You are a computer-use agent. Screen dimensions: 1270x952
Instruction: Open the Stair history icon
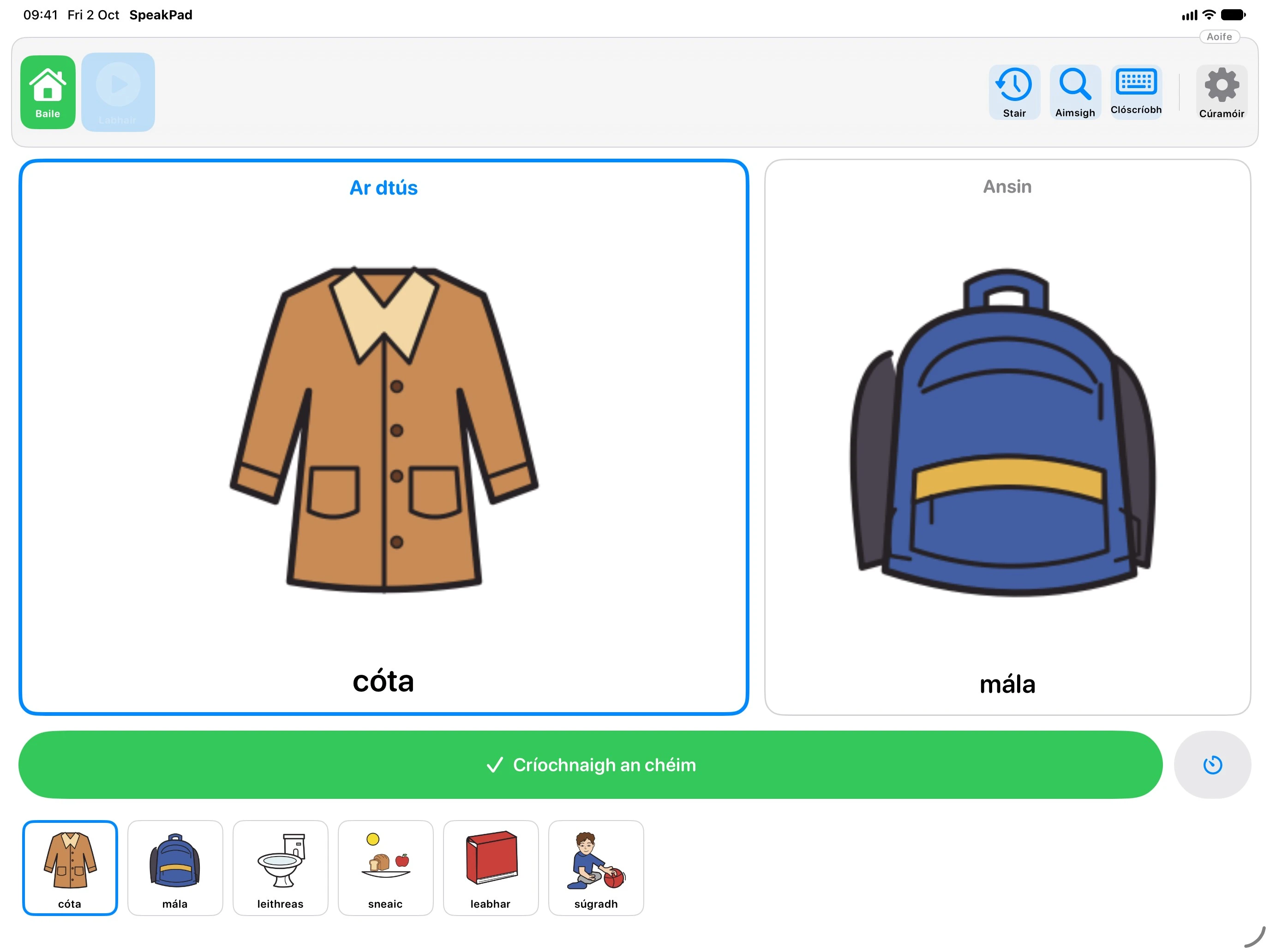[1014, 92]
